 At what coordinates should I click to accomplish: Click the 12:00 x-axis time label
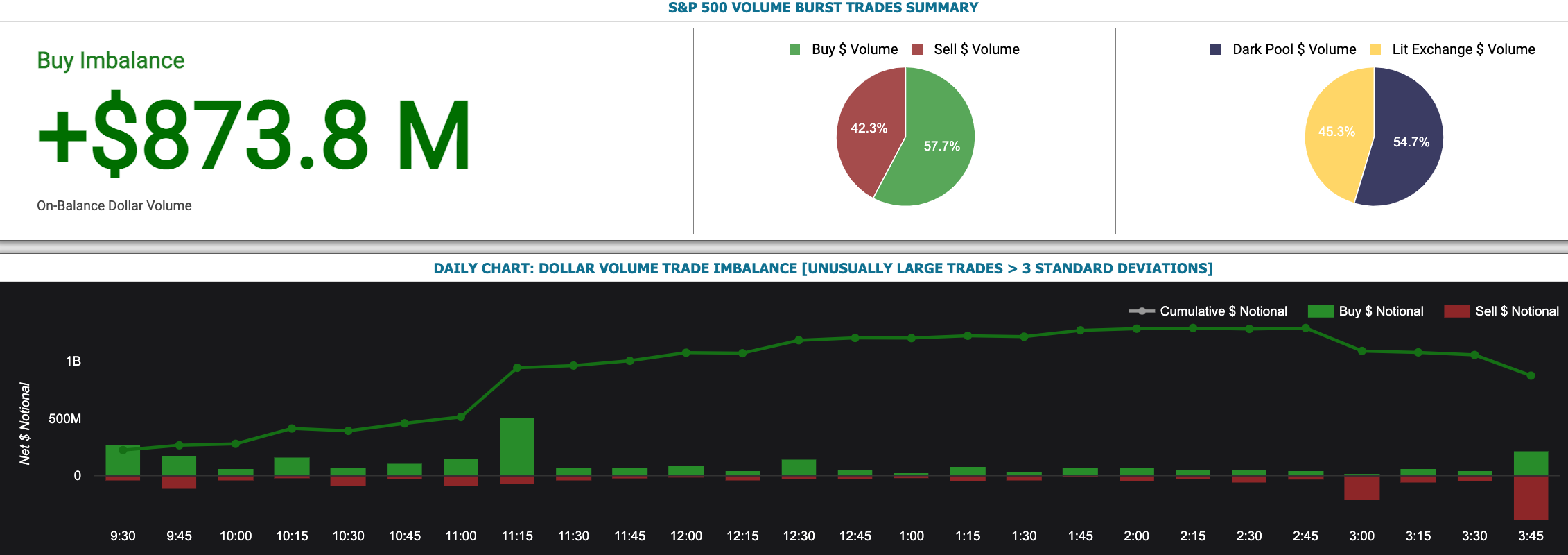pyautogui.click(x=686, y=536)
